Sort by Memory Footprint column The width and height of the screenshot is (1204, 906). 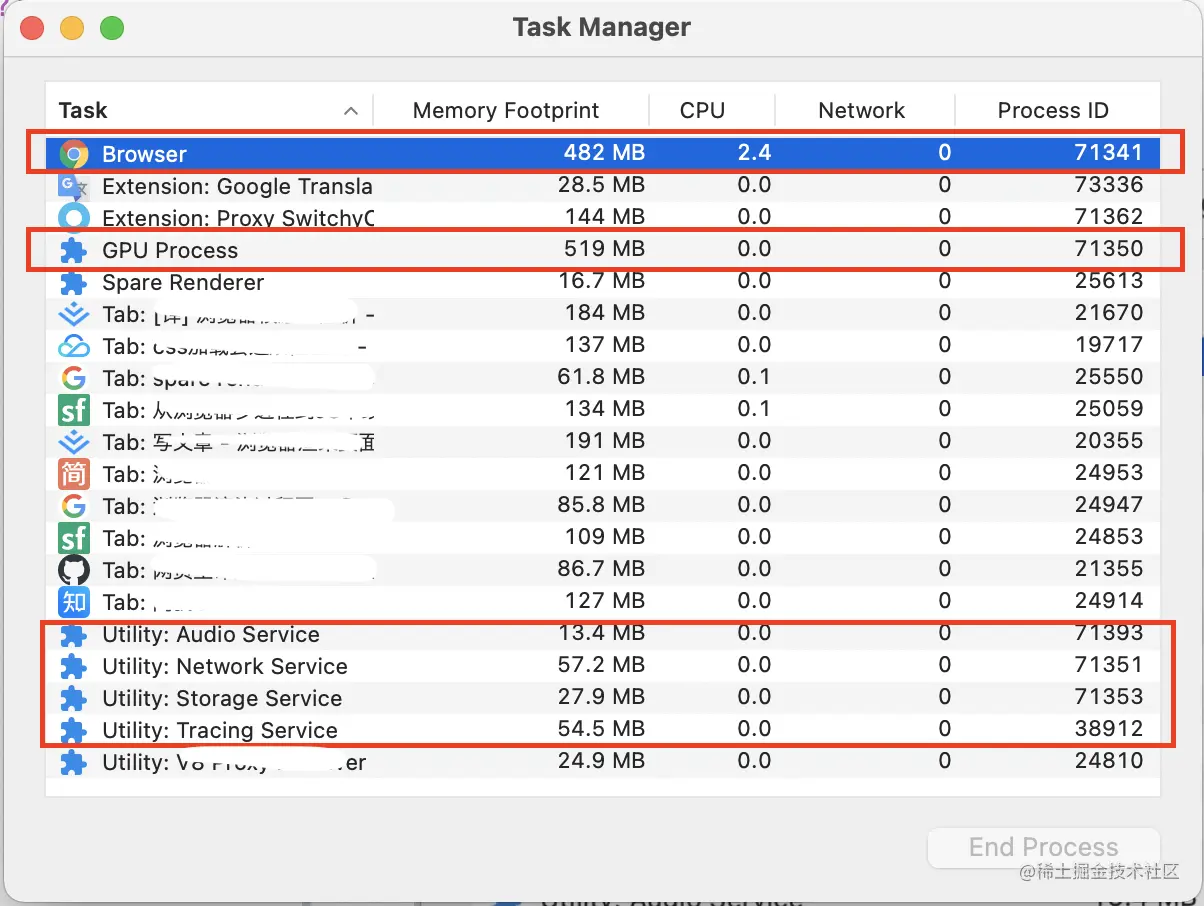(506, 111)
